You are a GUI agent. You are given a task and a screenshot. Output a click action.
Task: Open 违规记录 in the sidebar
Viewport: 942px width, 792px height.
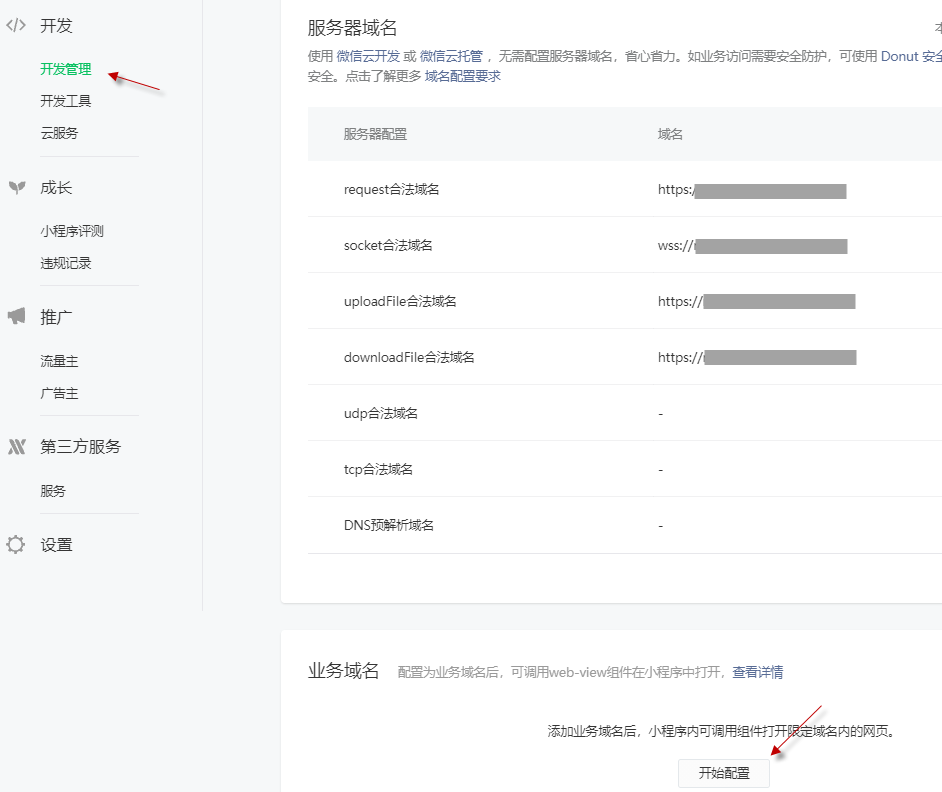(66, 263)
